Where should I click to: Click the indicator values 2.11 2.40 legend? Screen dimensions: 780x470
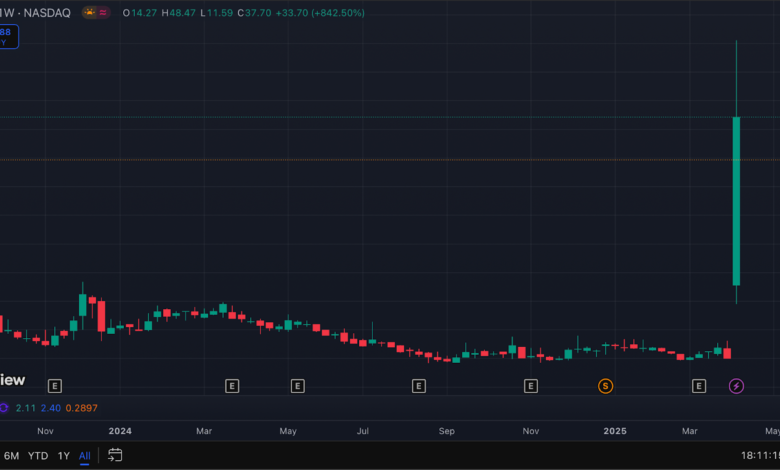click(x=42, y=408)
